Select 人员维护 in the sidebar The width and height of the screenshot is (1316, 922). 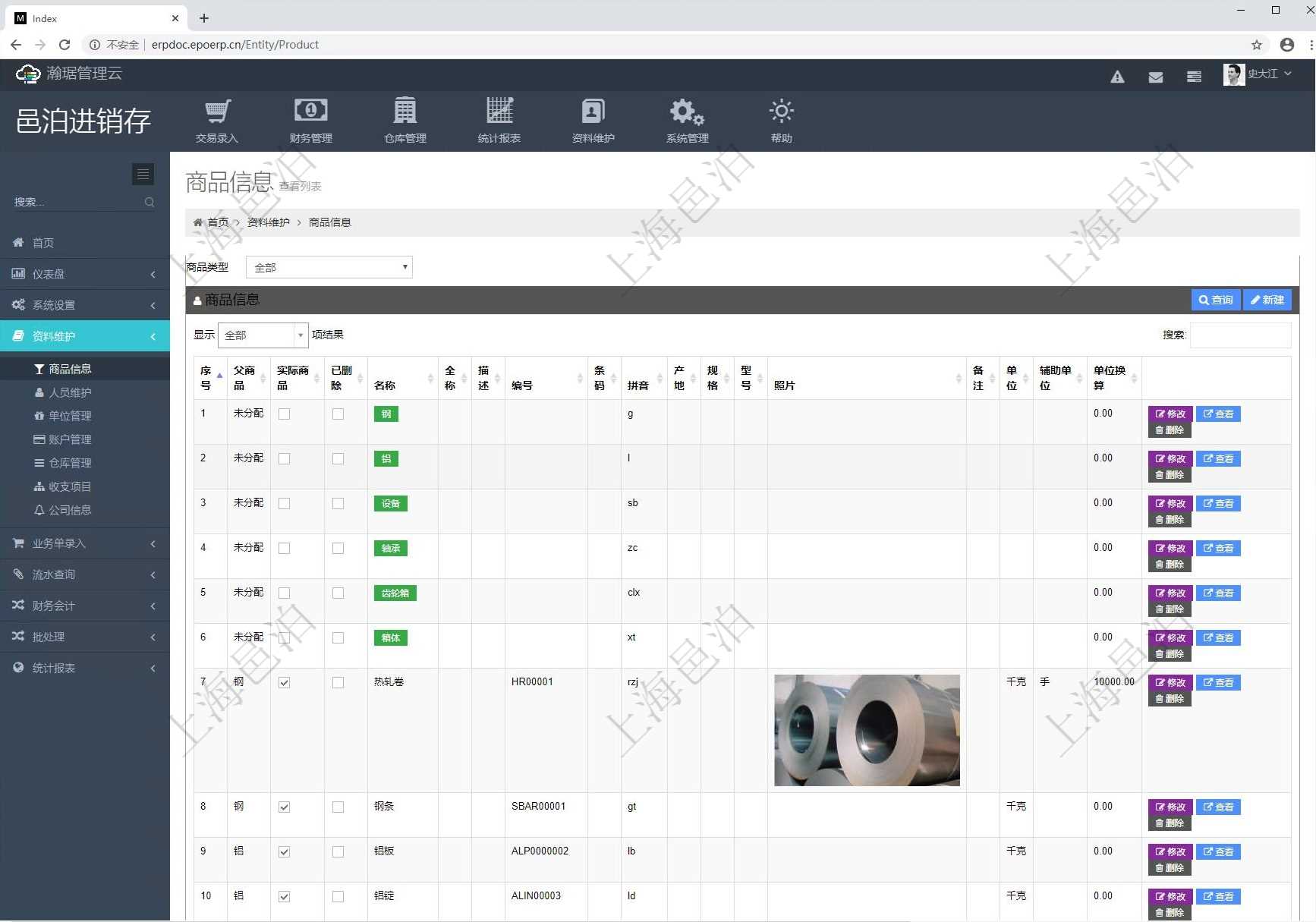(x=70, y=392)
